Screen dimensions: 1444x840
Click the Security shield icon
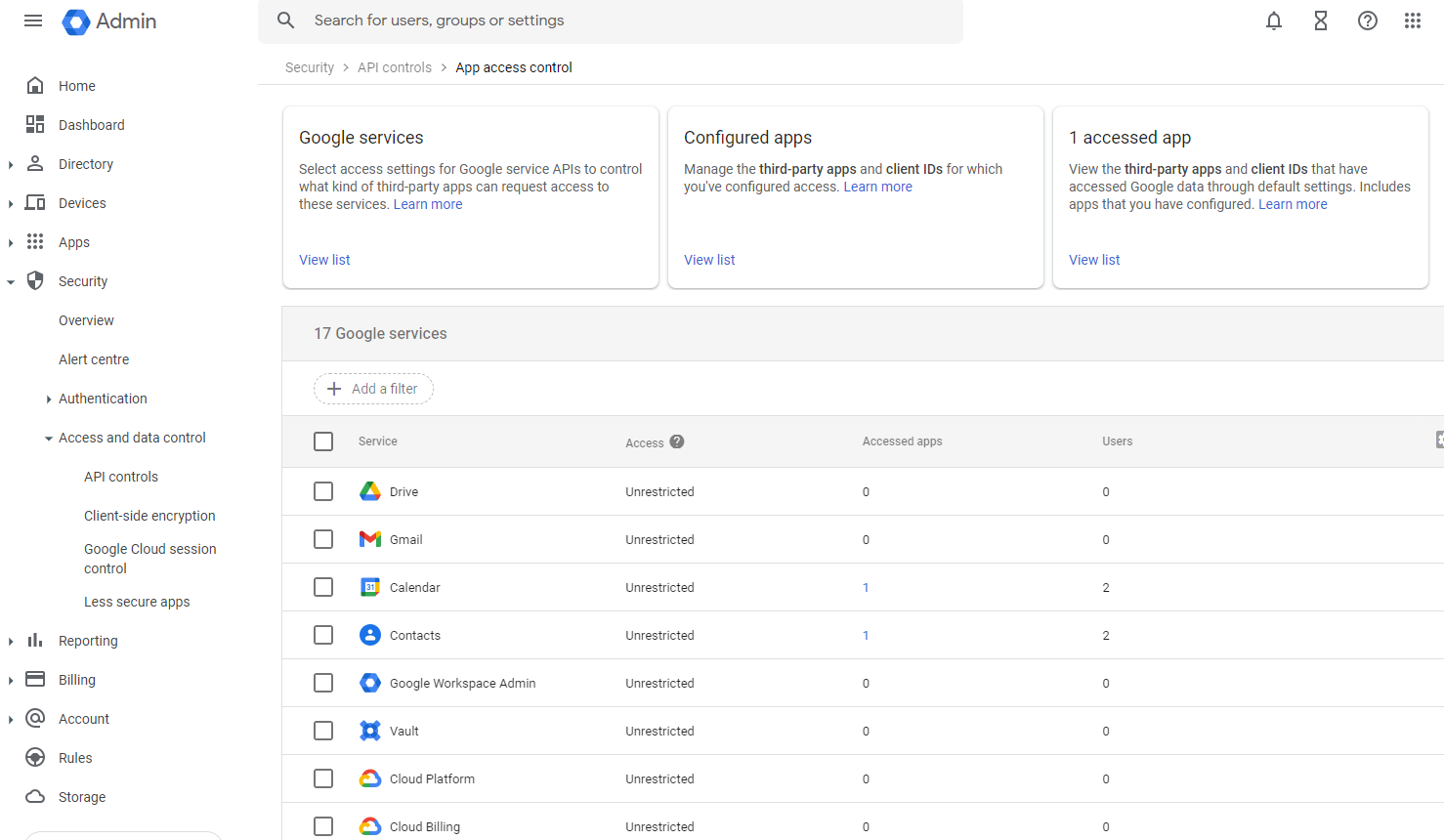35,281
